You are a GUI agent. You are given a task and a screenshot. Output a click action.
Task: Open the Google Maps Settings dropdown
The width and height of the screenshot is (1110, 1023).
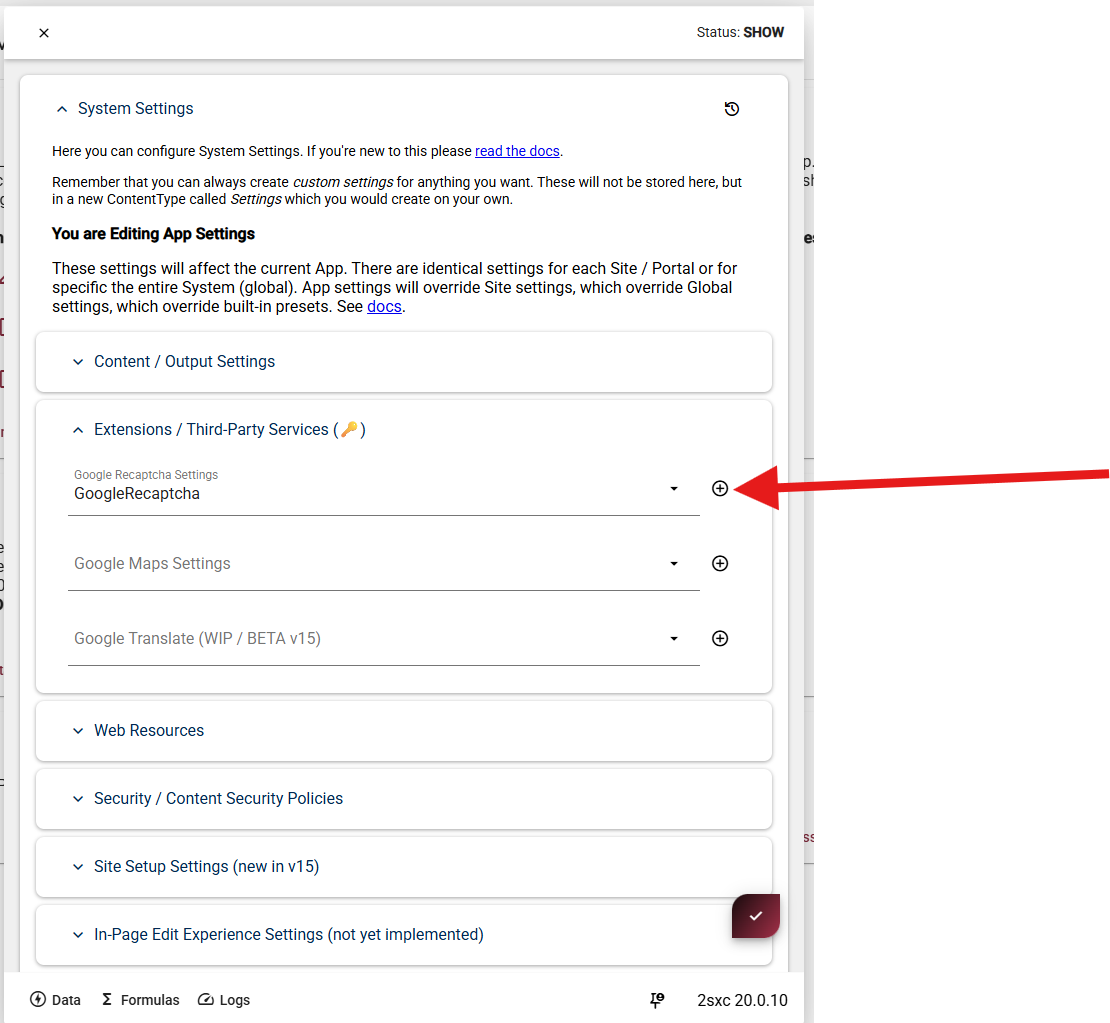coord(673,564)
